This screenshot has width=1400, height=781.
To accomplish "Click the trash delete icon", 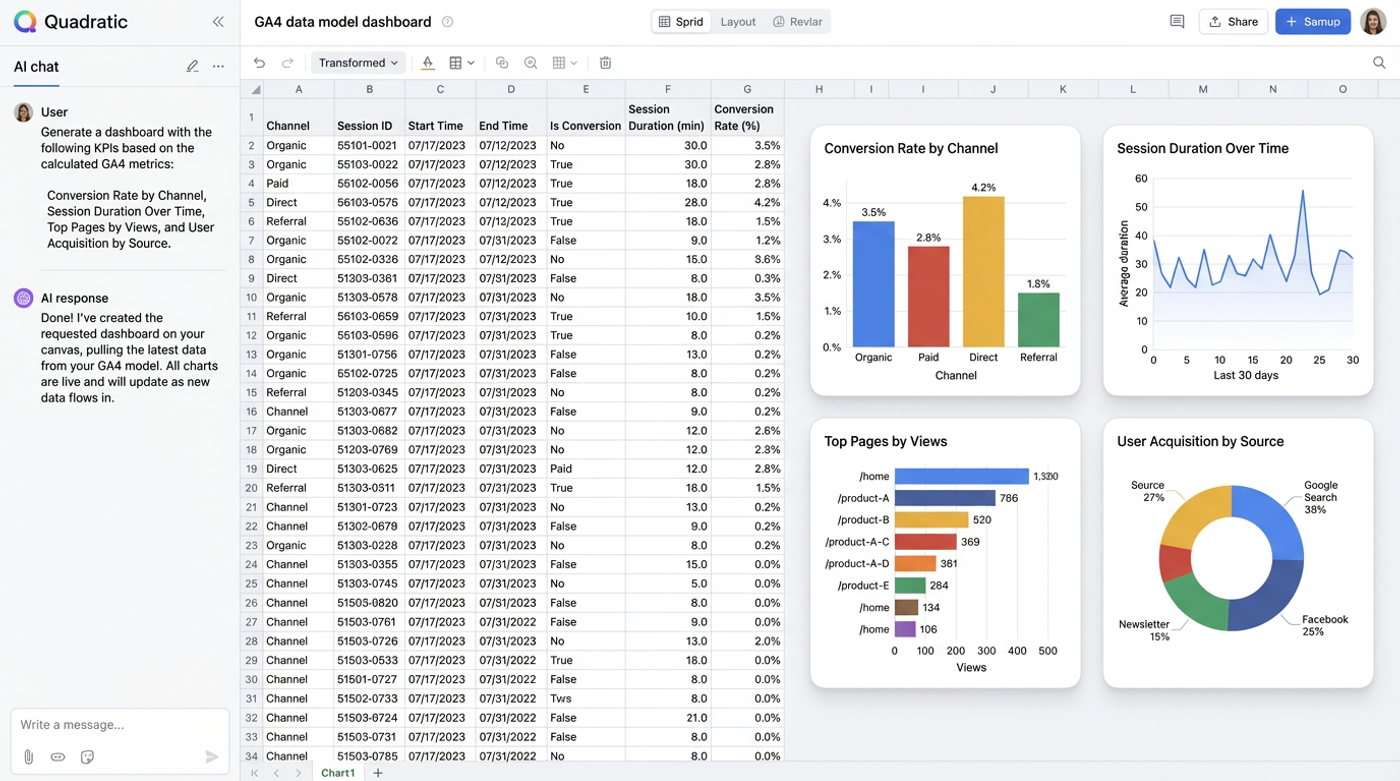I will 605,63.
